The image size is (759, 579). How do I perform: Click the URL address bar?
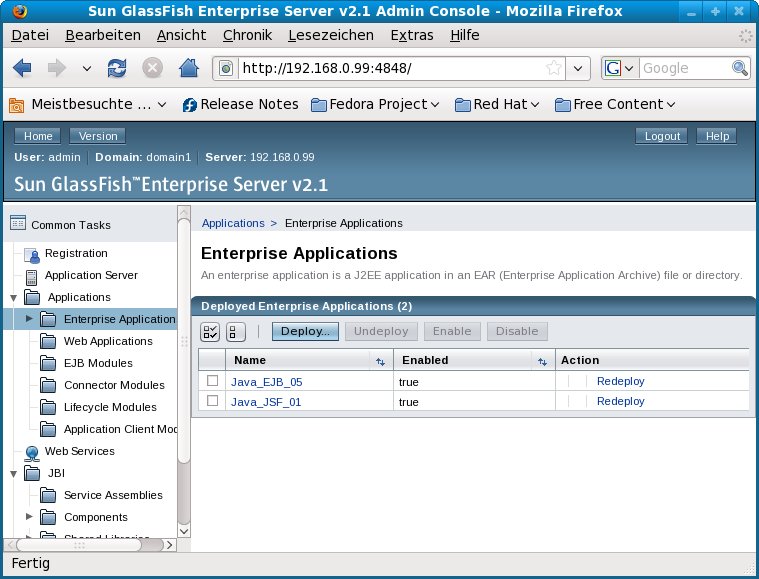click(x=390, y=68)
